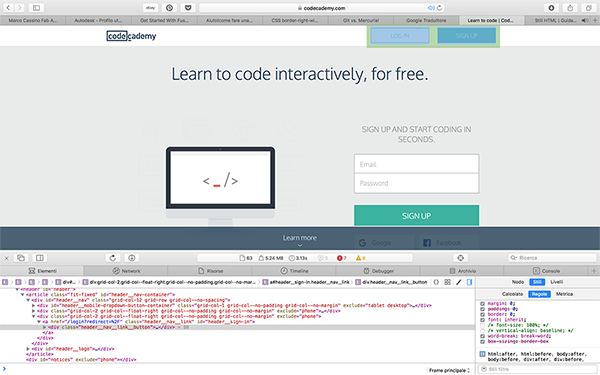Screen dimensions: 600x375
Task: Open the Timeline inspector tab
Action: coord(294,271)
